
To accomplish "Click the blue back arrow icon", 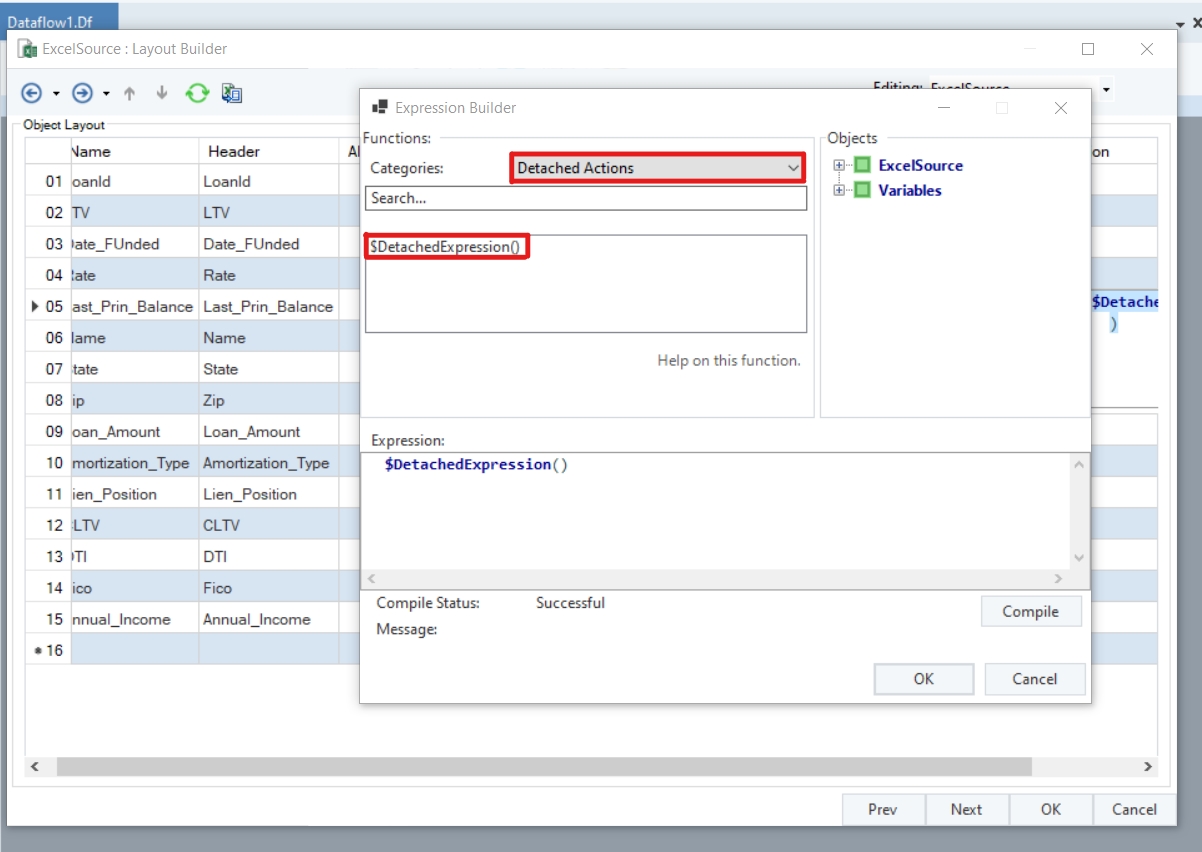I will [x=32, y=93].
